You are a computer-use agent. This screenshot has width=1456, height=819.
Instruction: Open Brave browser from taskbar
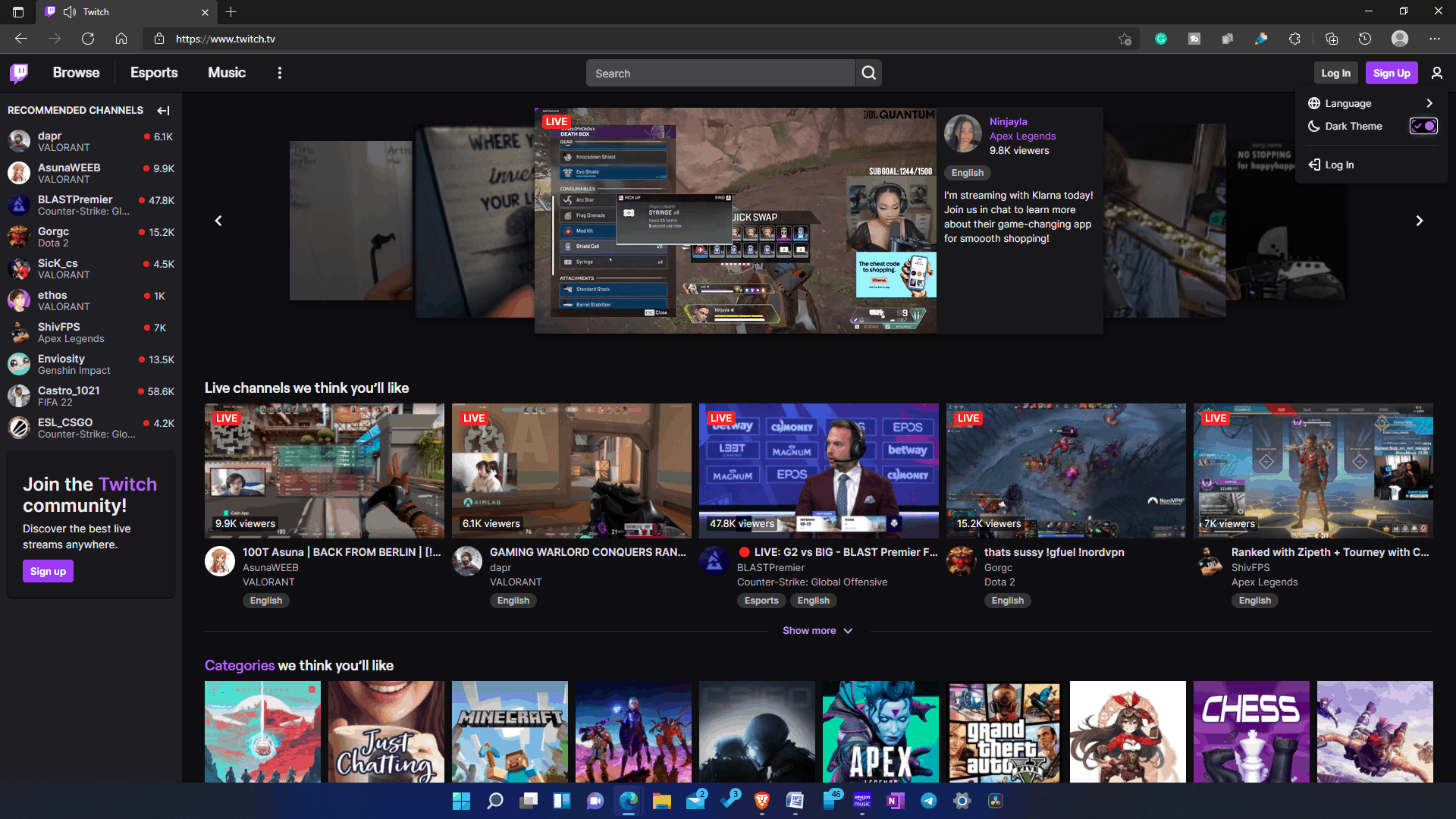click(762, 801)
